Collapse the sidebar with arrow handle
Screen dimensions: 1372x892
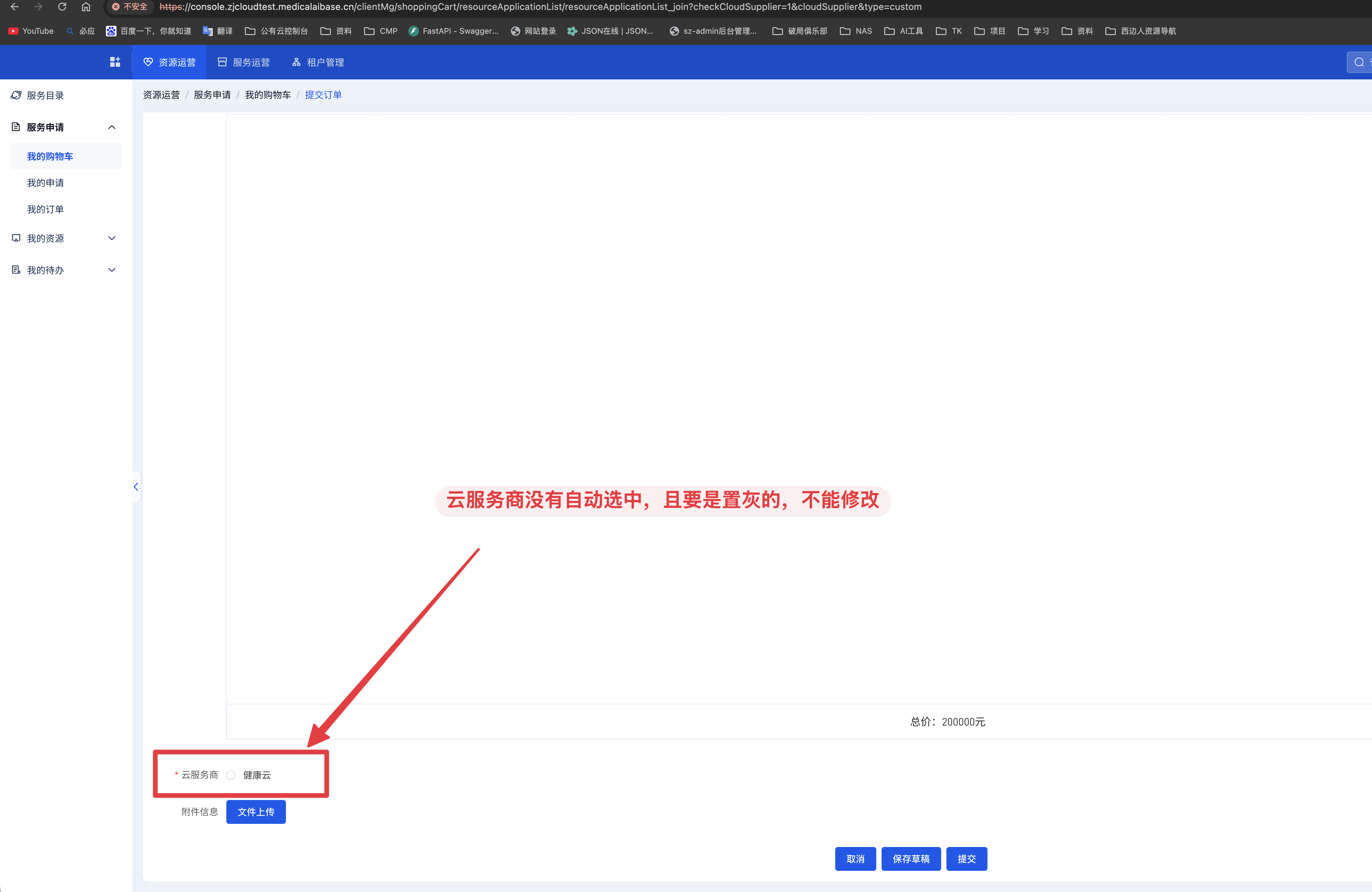coord(136,487)
